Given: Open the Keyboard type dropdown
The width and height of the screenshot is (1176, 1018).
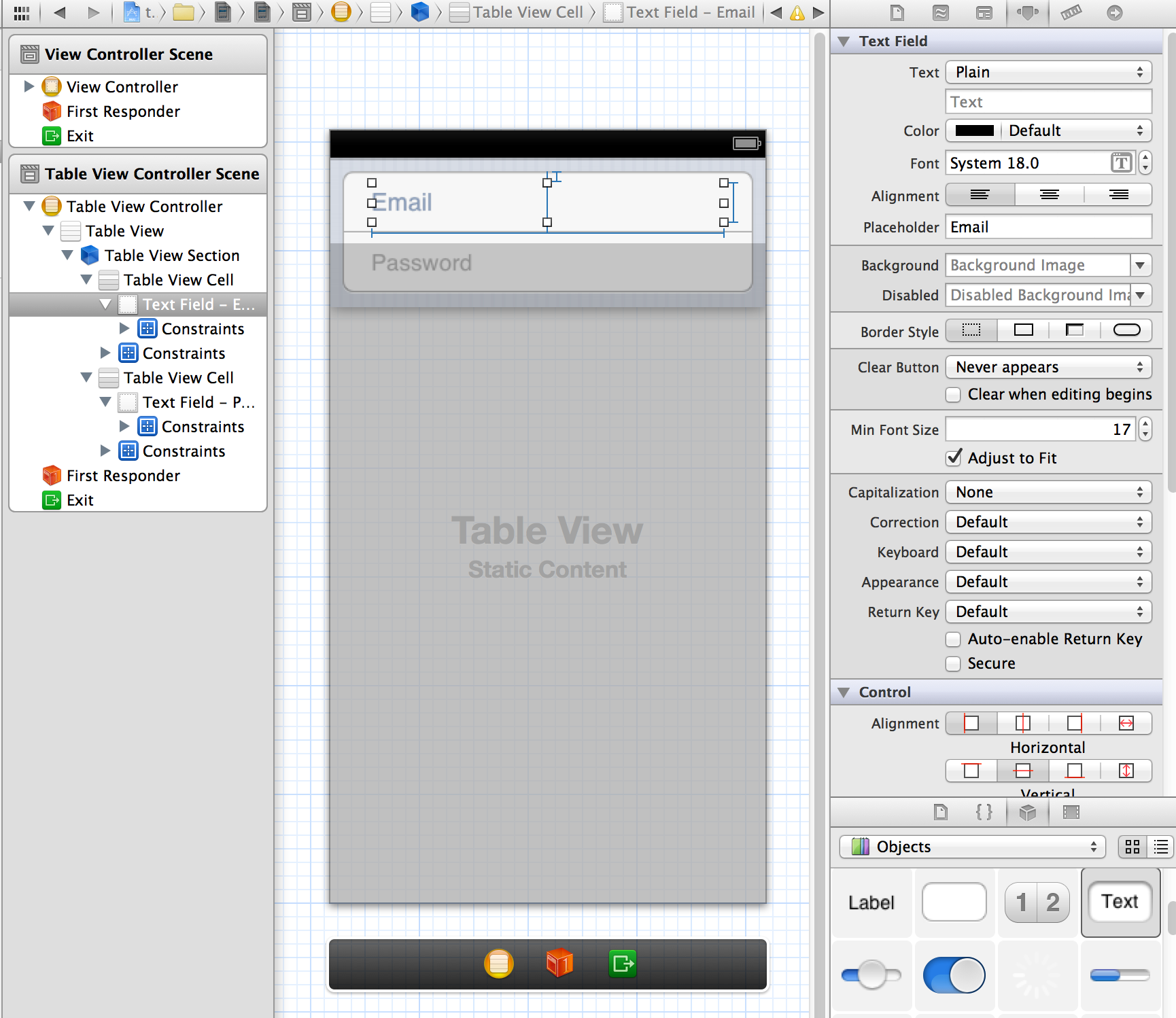Looking at the screenshot, I should (1048, 552).
